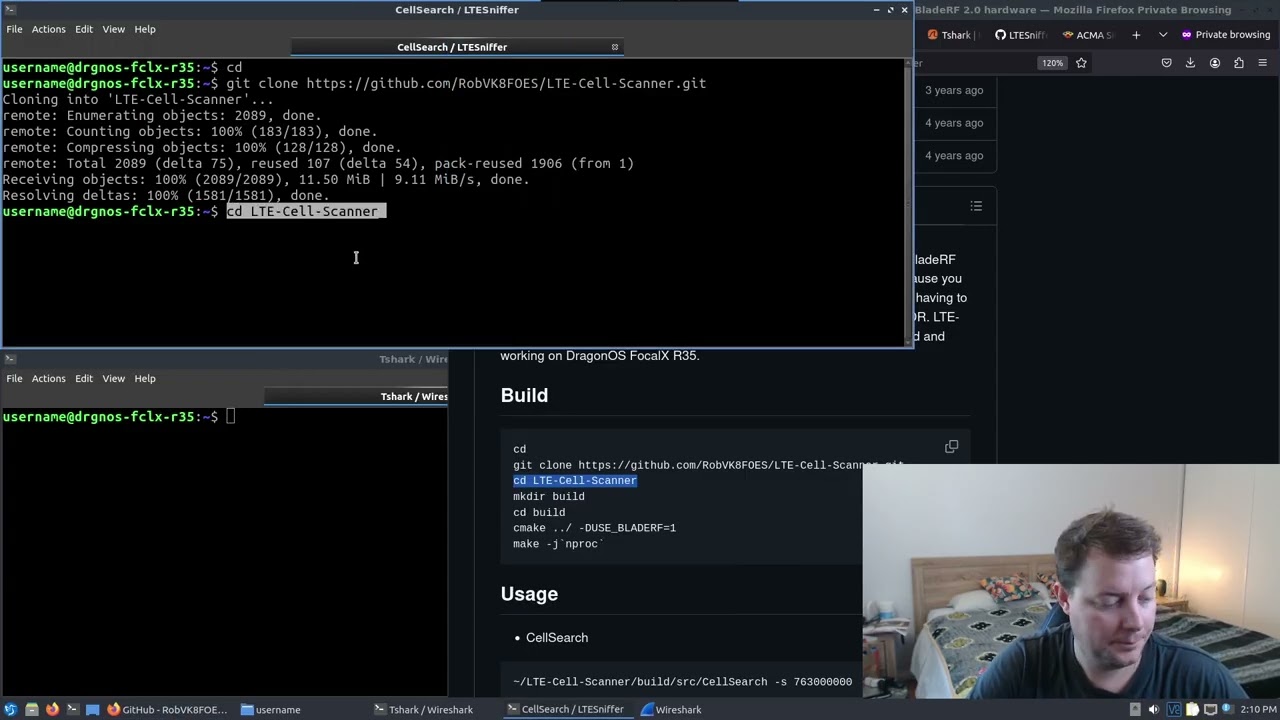The width and height of the screenshot is (1280, 720).
Task: Switch to the username folder taskbar window
Action: click(x=271, y=710)
